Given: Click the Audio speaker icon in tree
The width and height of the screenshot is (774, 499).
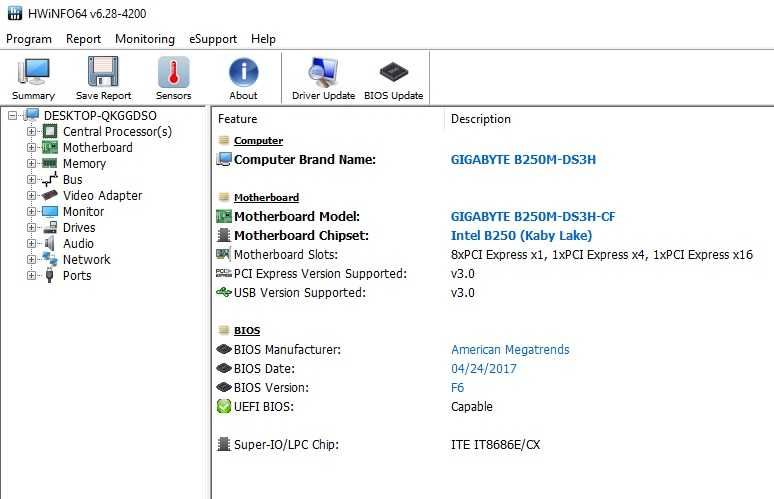Looking at the screenshot, I should [49, 243].
